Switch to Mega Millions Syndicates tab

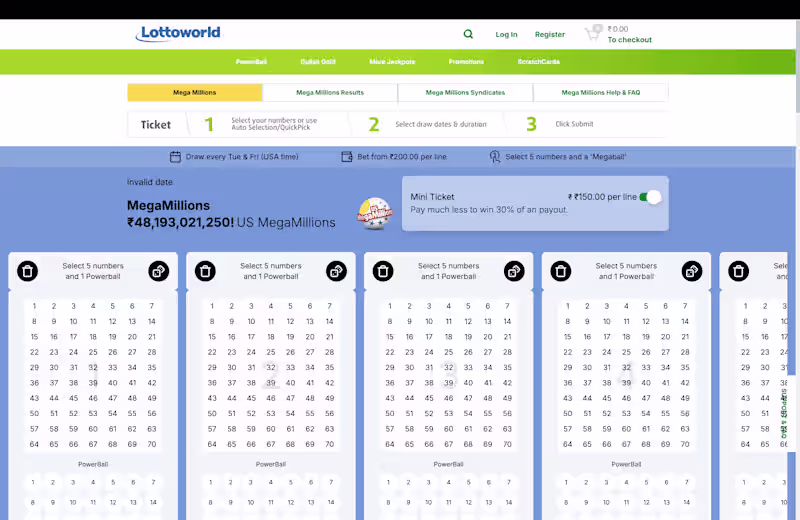(465, 92)
